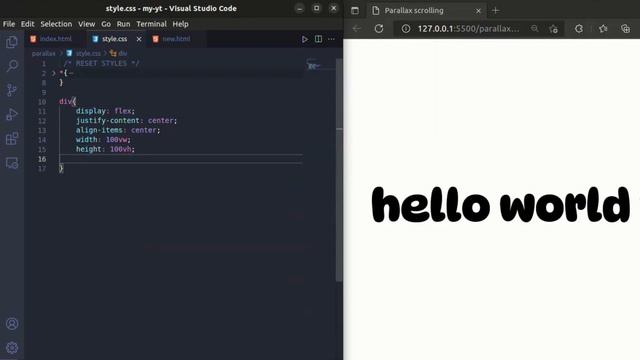
Task: Open the Help menu
Action: [x=180, y=24]
